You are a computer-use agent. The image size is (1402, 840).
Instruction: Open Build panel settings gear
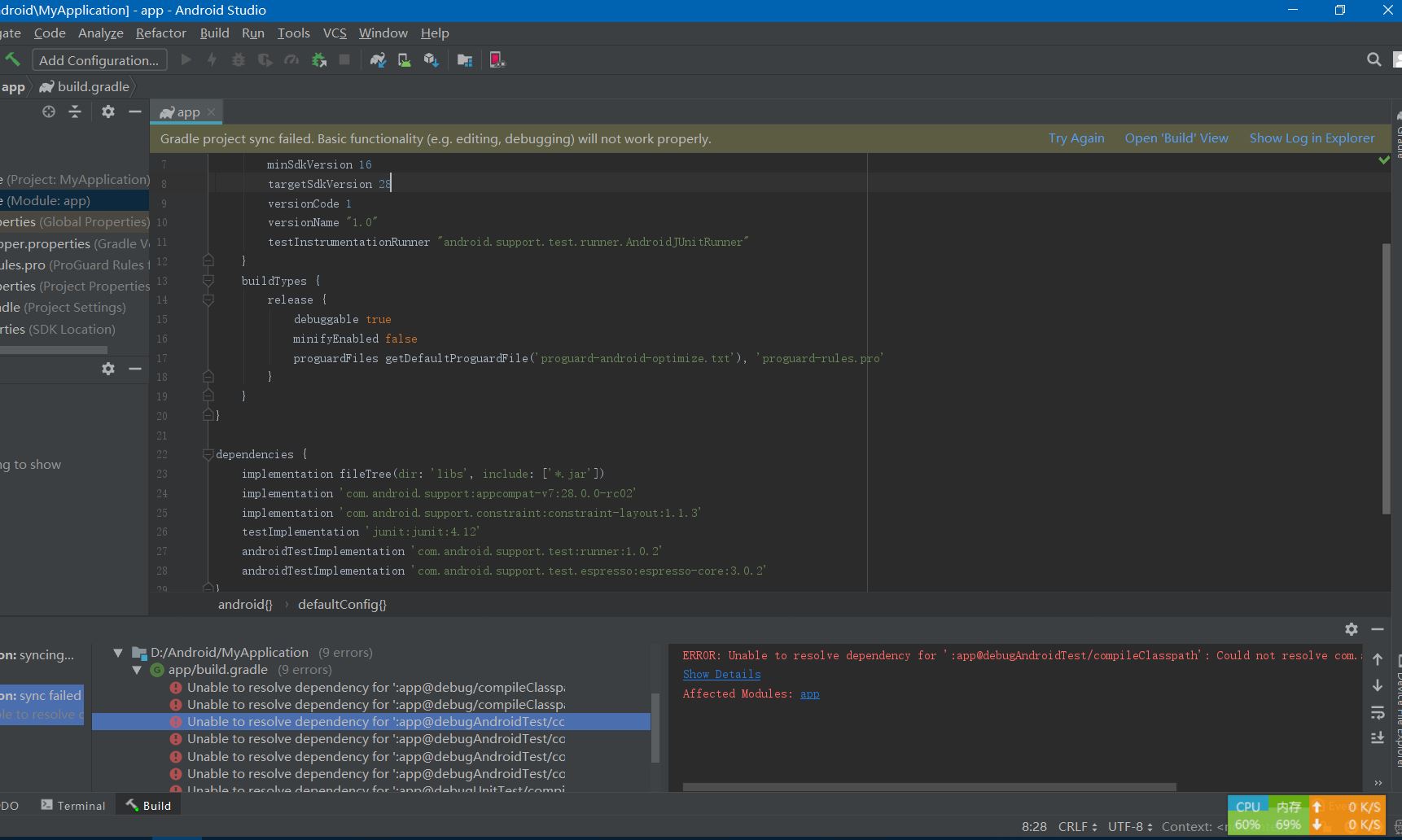click(1352, 629)
